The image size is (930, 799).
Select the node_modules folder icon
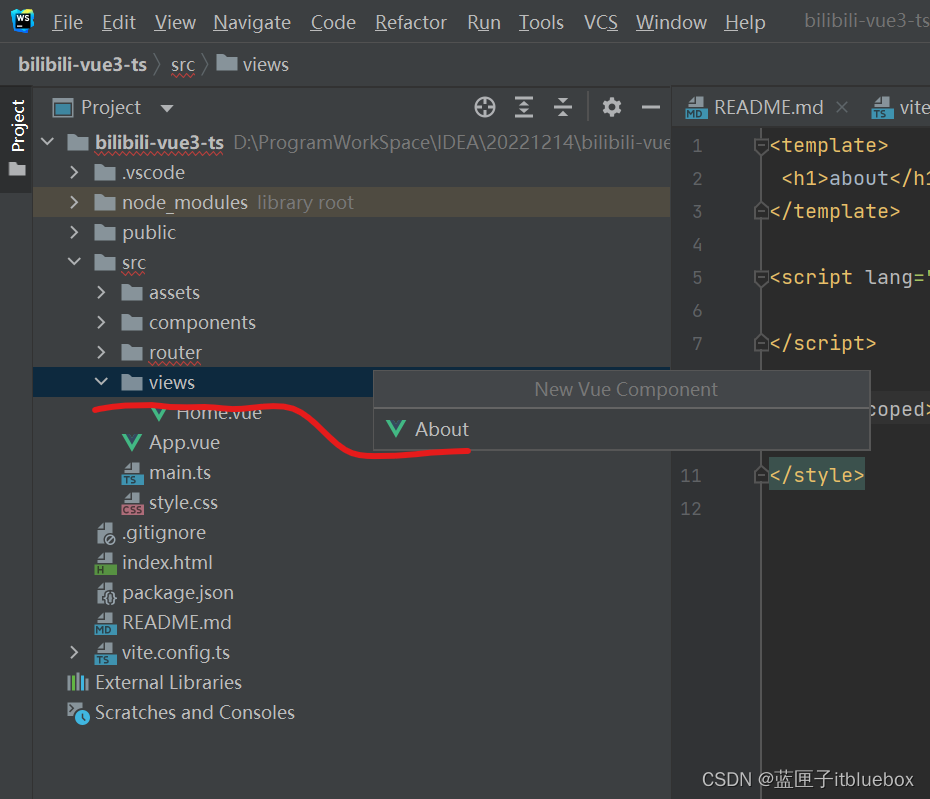(105, 202)
